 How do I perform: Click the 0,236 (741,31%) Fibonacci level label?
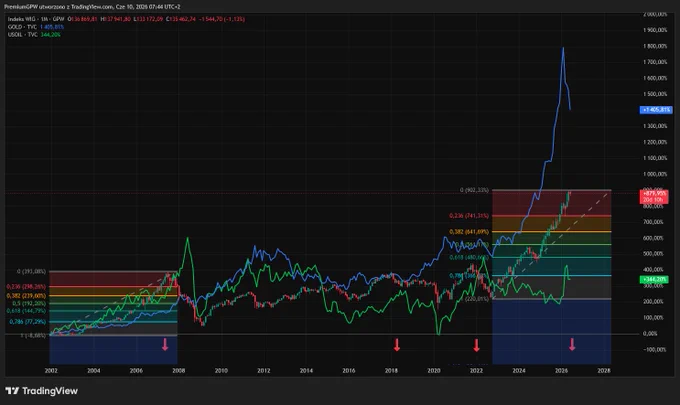pos(469,216)
